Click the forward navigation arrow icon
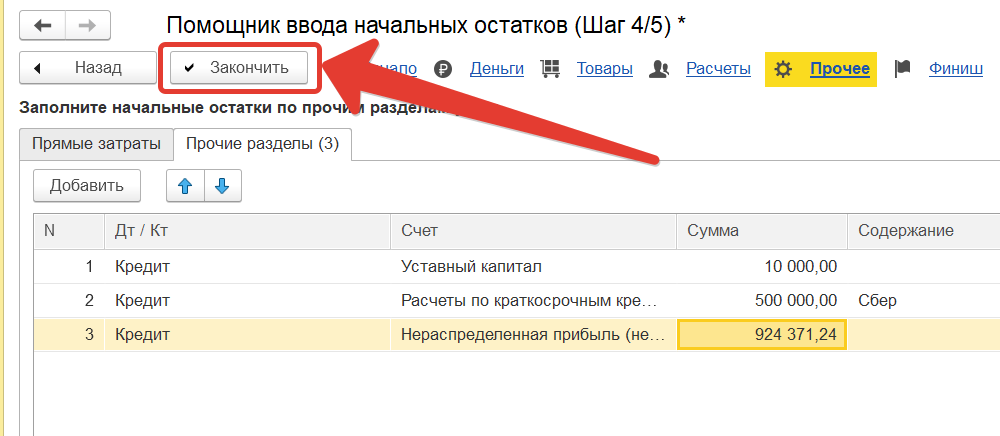 [x=88, y=24]
